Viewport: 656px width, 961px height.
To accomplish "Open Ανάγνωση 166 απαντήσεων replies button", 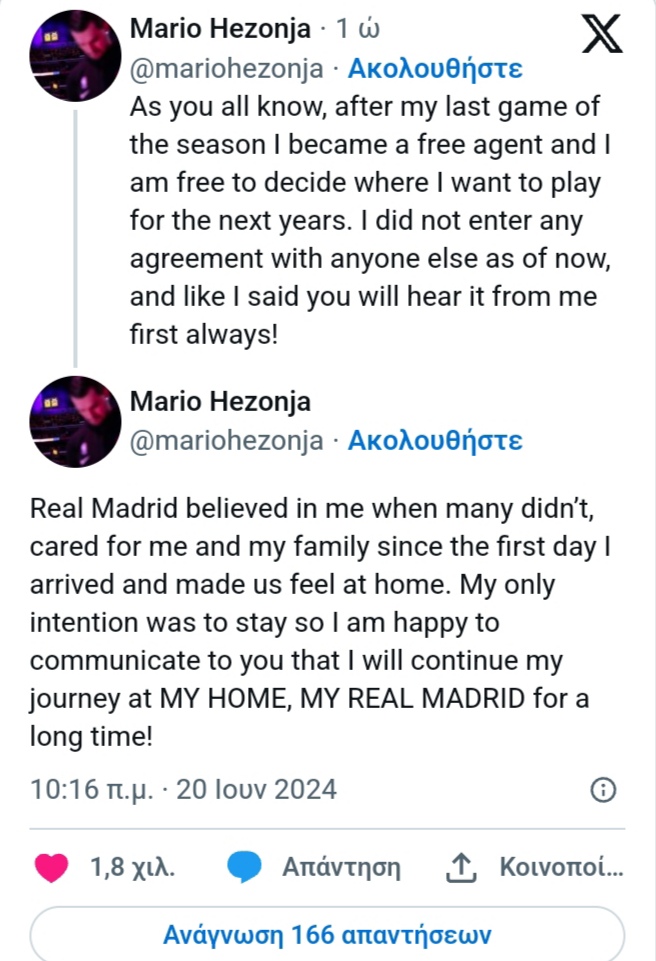I will pyautogui.click(x=327, y=936).
